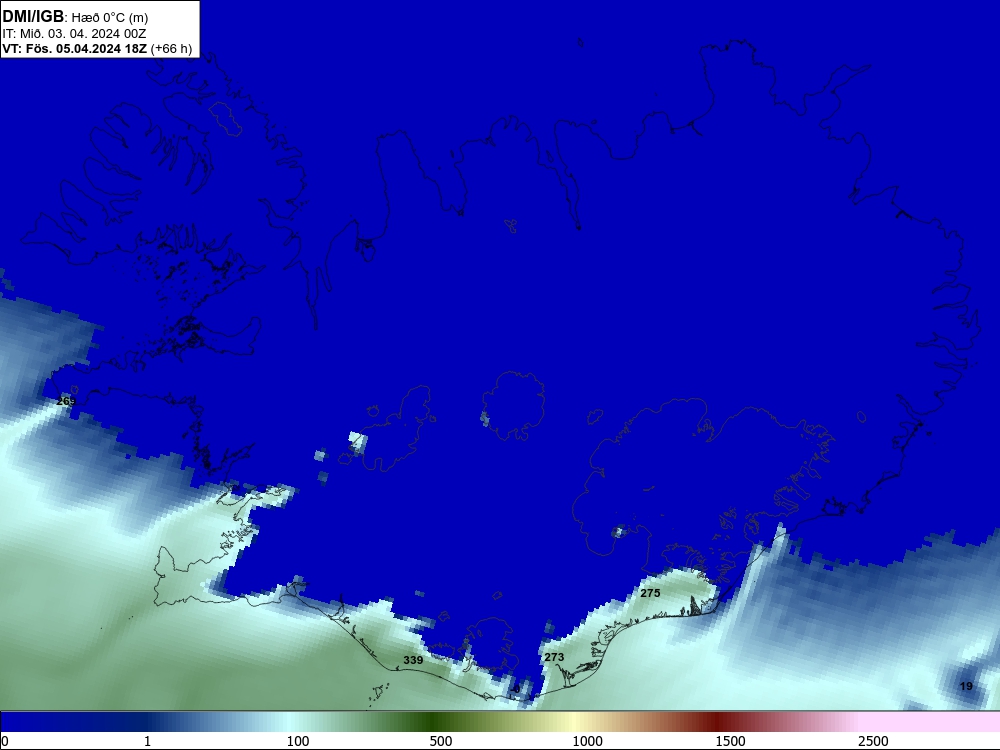The image size is (1000, 750).
Task: Click the initial time line 'IT: Mið. 03. 04. 2024 00Z'
Action: [x=74, y=34]
